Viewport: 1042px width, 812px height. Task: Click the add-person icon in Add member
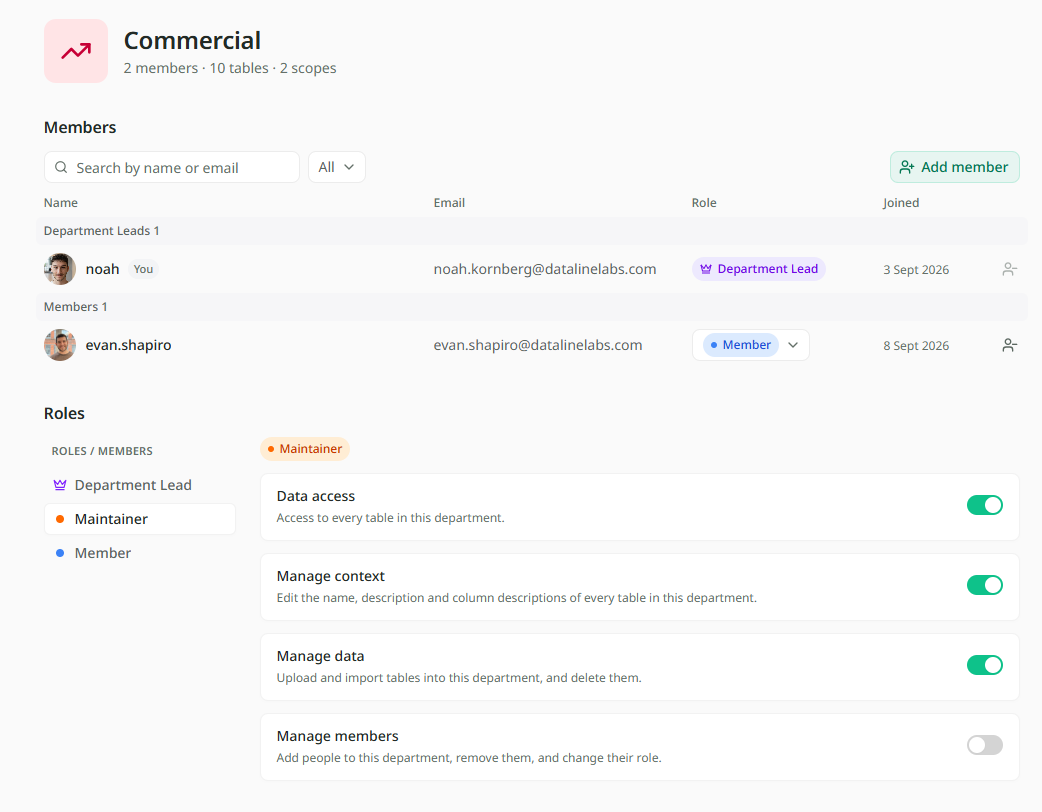point(907,167)
